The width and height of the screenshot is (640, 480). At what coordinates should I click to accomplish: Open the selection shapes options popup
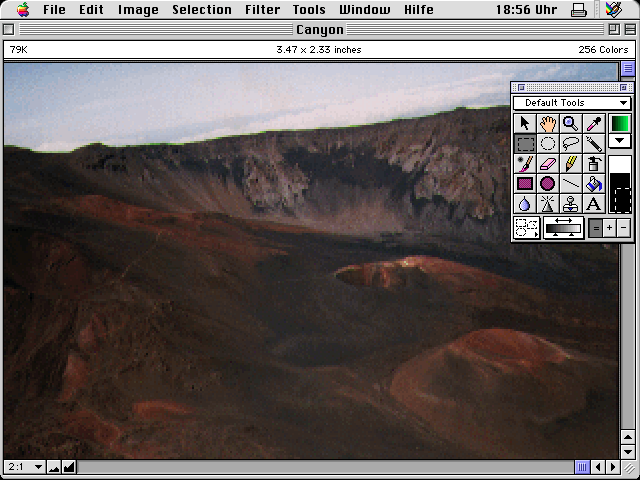pyautogui.click(x=527, y=228)
